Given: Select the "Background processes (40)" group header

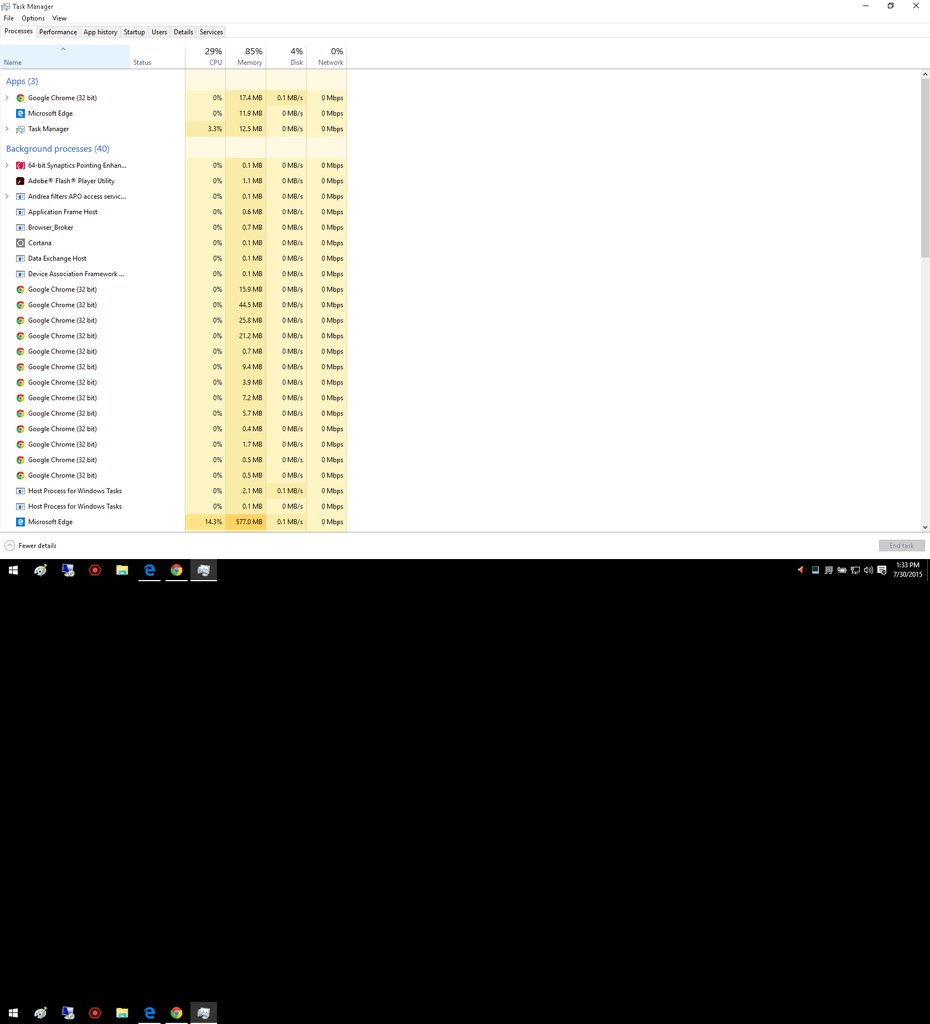Looking at the screenshot, I should 57,149.
